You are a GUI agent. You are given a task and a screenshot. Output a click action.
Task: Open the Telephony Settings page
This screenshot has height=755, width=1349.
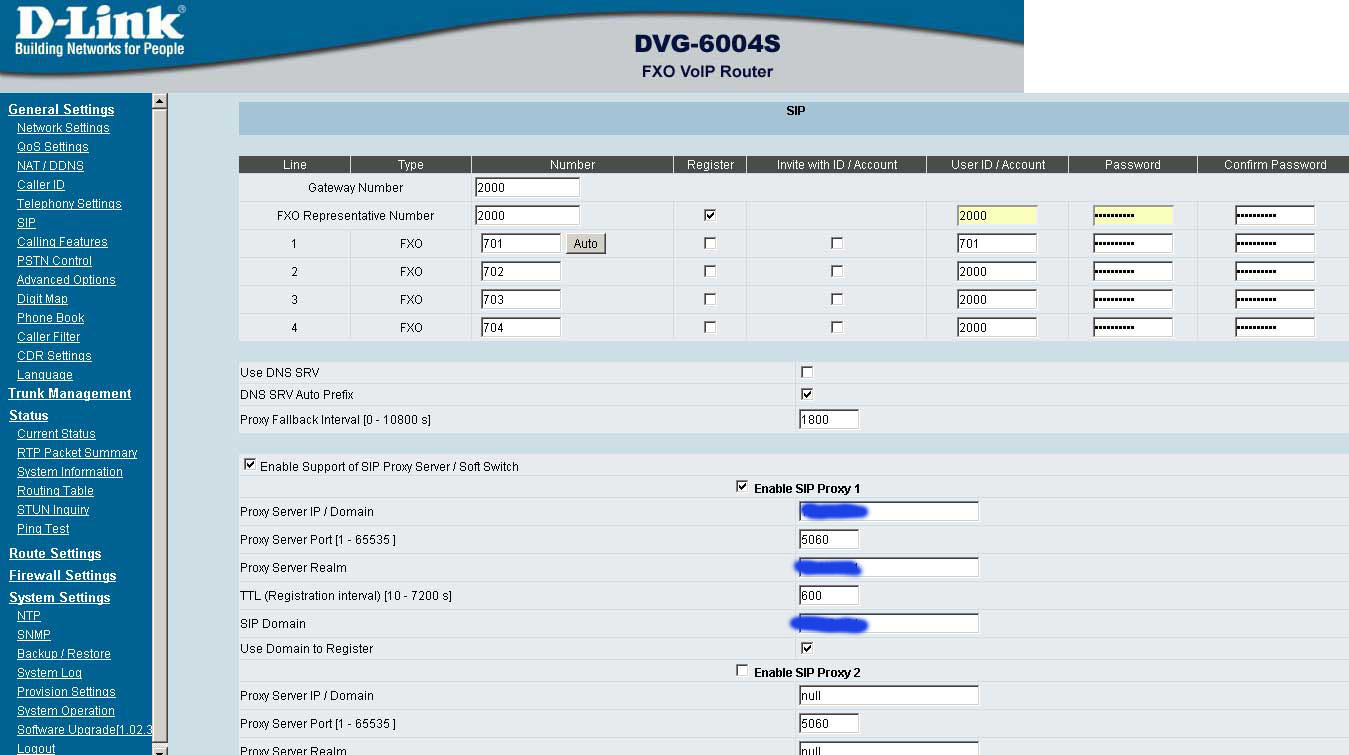69,204
